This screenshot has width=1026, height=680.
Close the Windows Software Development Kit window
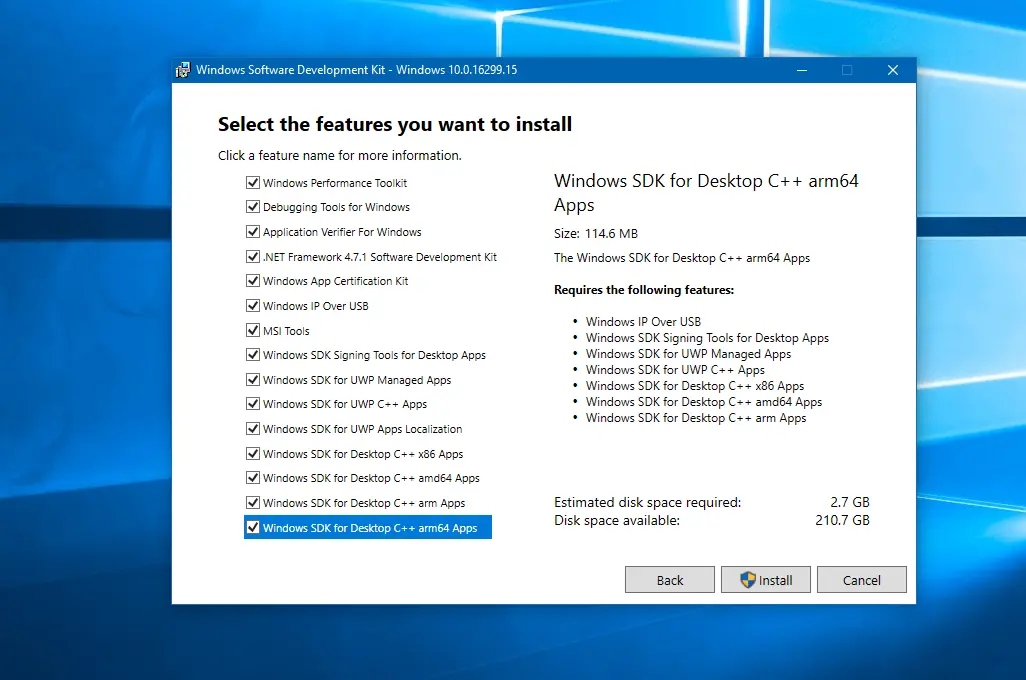[893, 70]
